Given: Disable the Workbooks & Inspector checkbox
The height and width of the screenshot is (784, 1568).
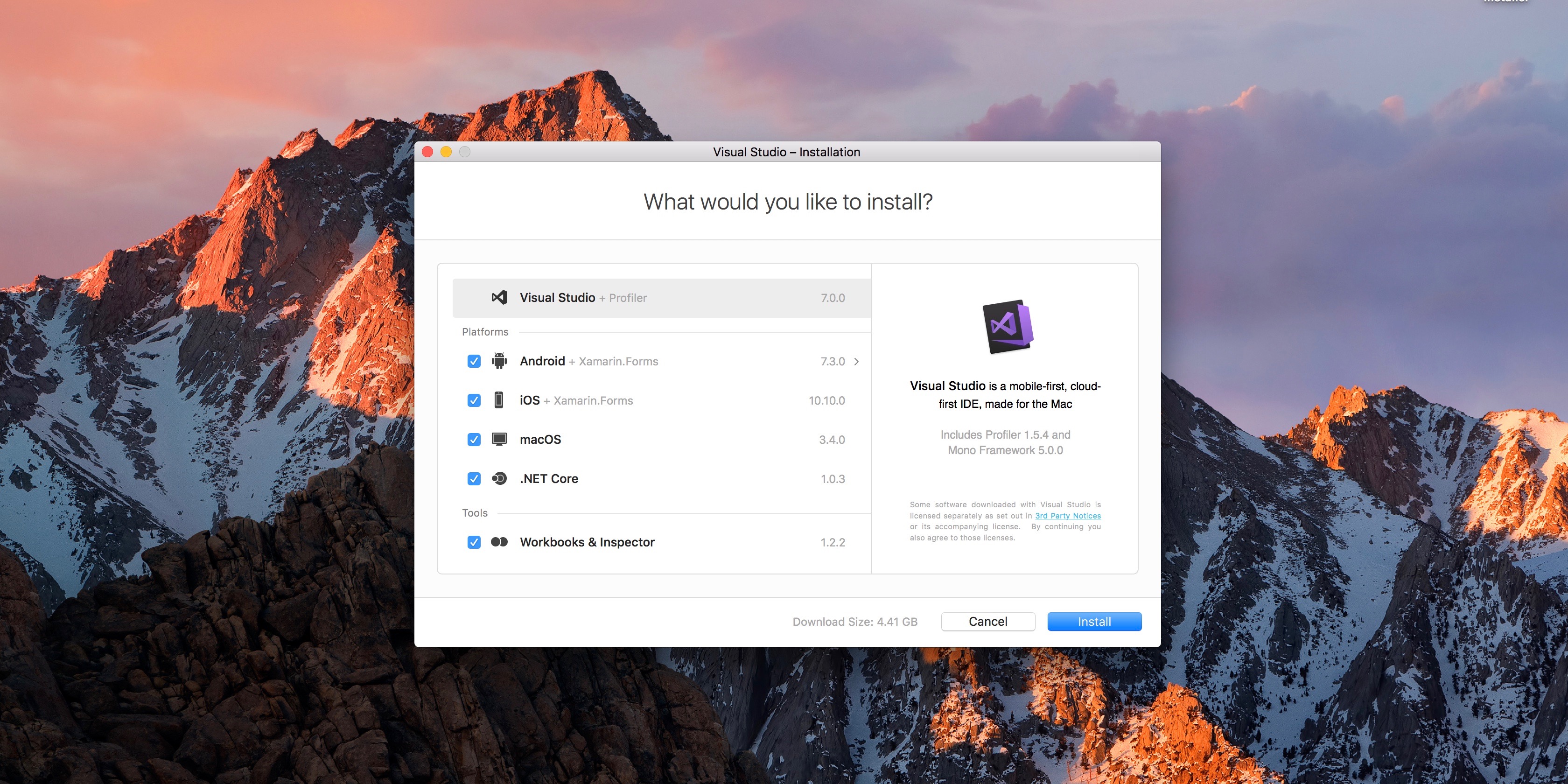Looking at the screenshot, I should click(x=474, y=542).
